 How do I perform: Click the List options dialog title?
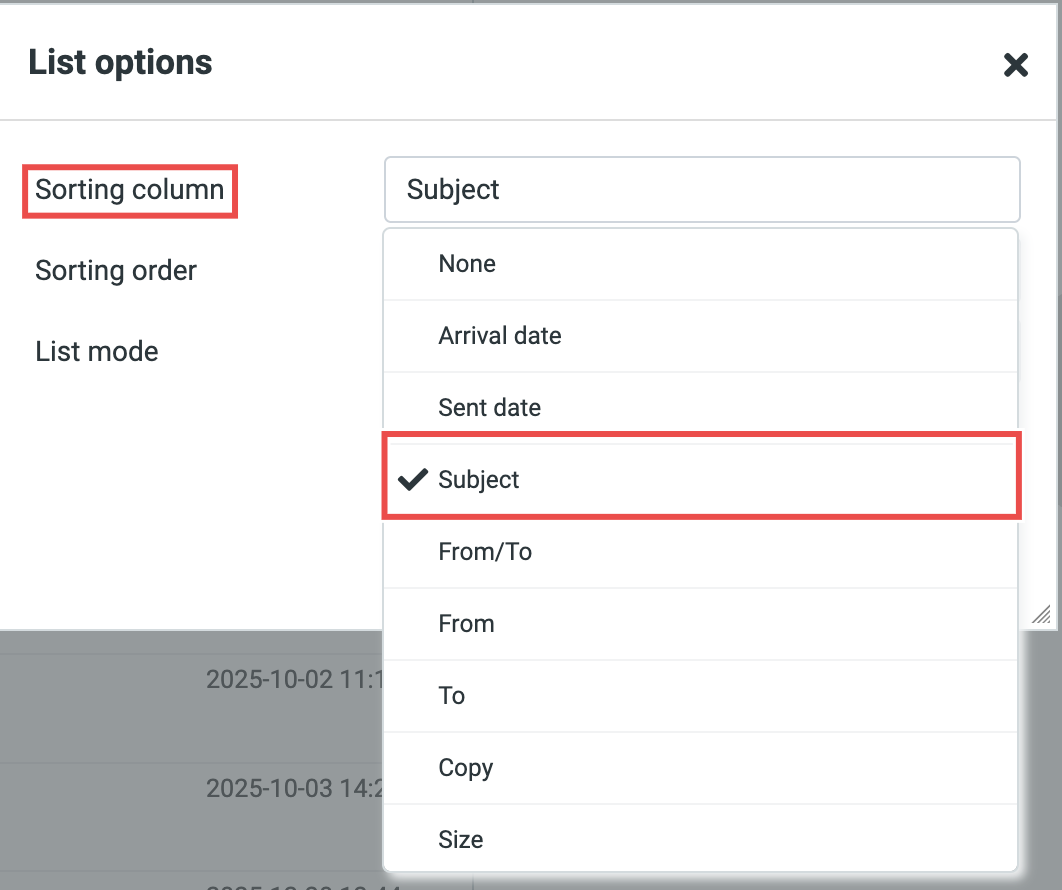point(120,62)
